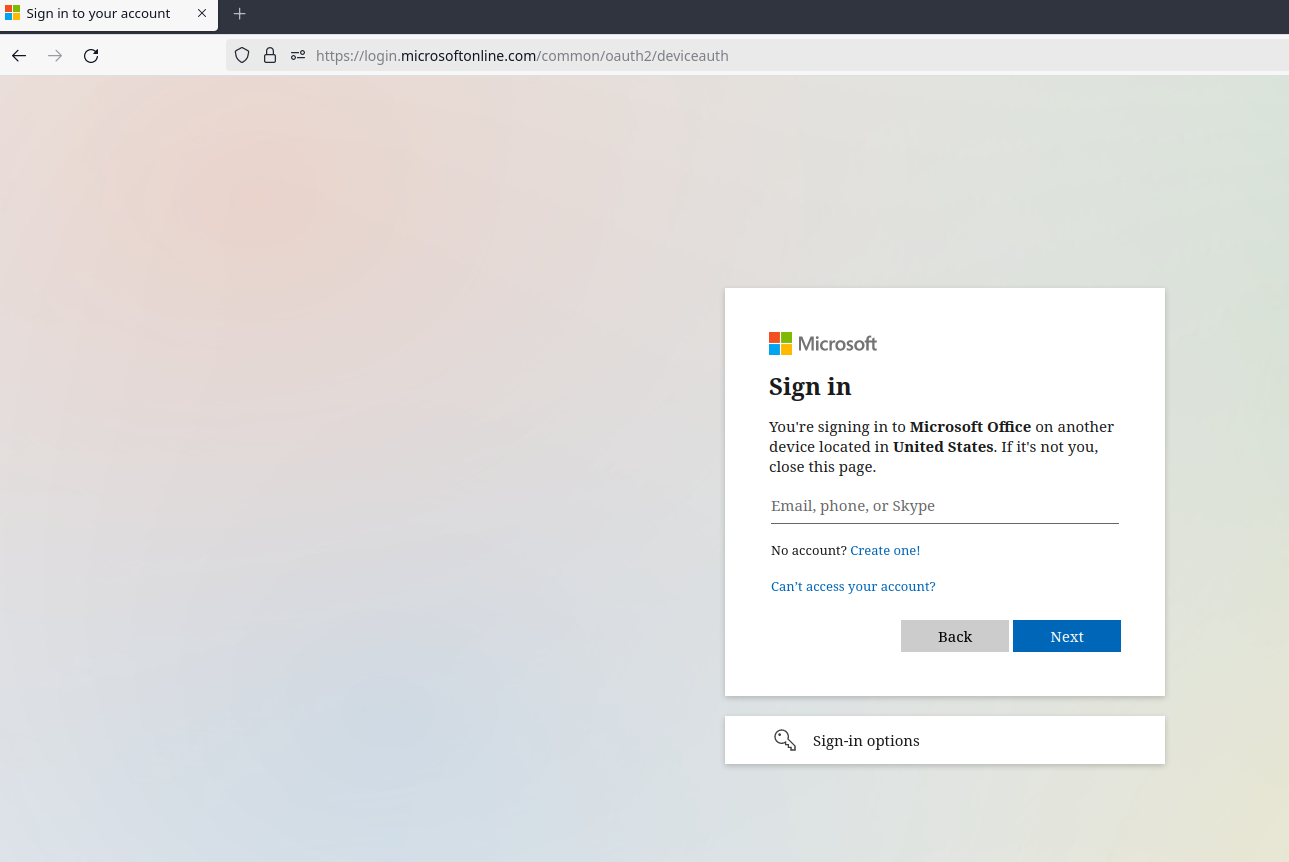Click the site permissions icon in address bar
The height and width of the screenshot is (862, 1289).
click(297, 55)
